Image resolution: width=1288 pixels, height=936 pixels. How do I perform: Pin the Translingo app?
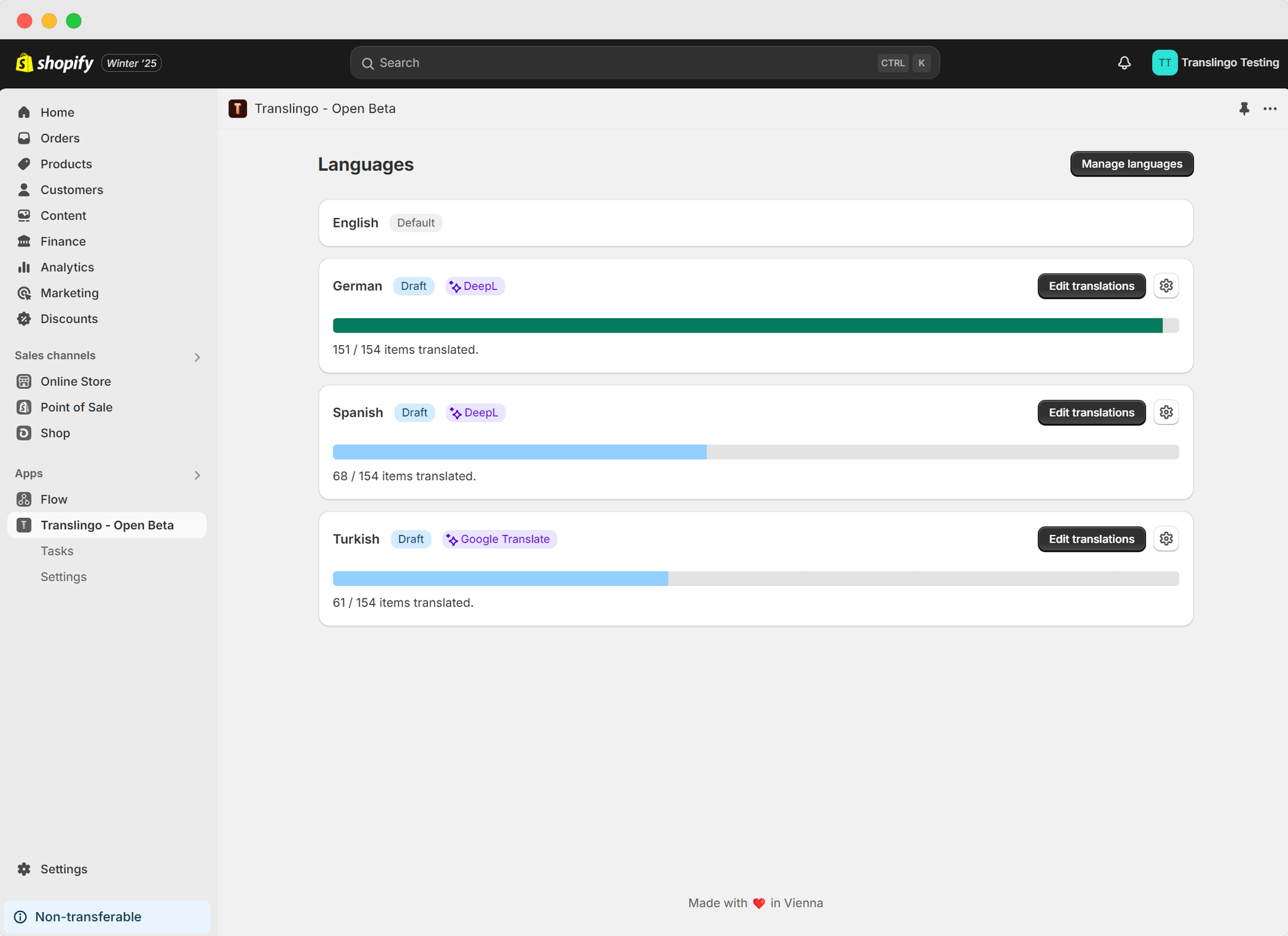pos(1244,109)
